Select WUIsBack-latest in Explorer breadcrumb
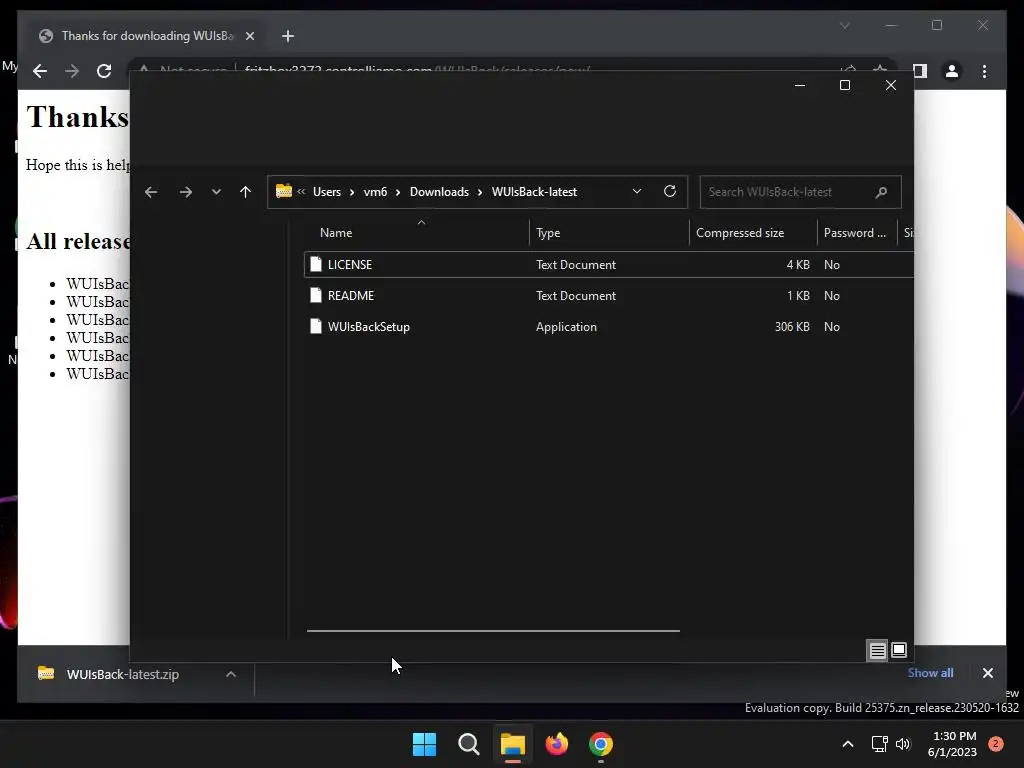 pos(534,192)
